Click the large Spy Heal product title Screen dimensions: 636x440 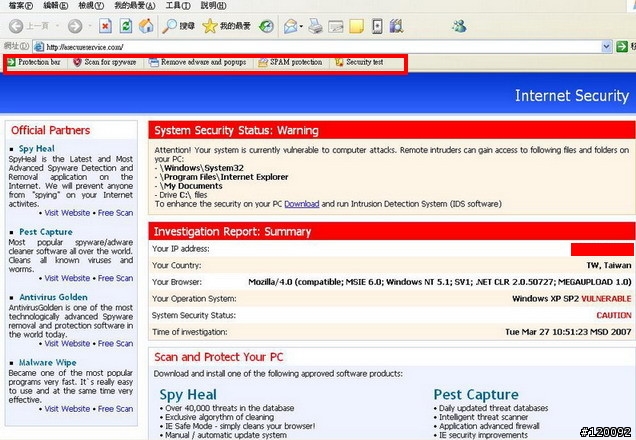tap(188, 395)
